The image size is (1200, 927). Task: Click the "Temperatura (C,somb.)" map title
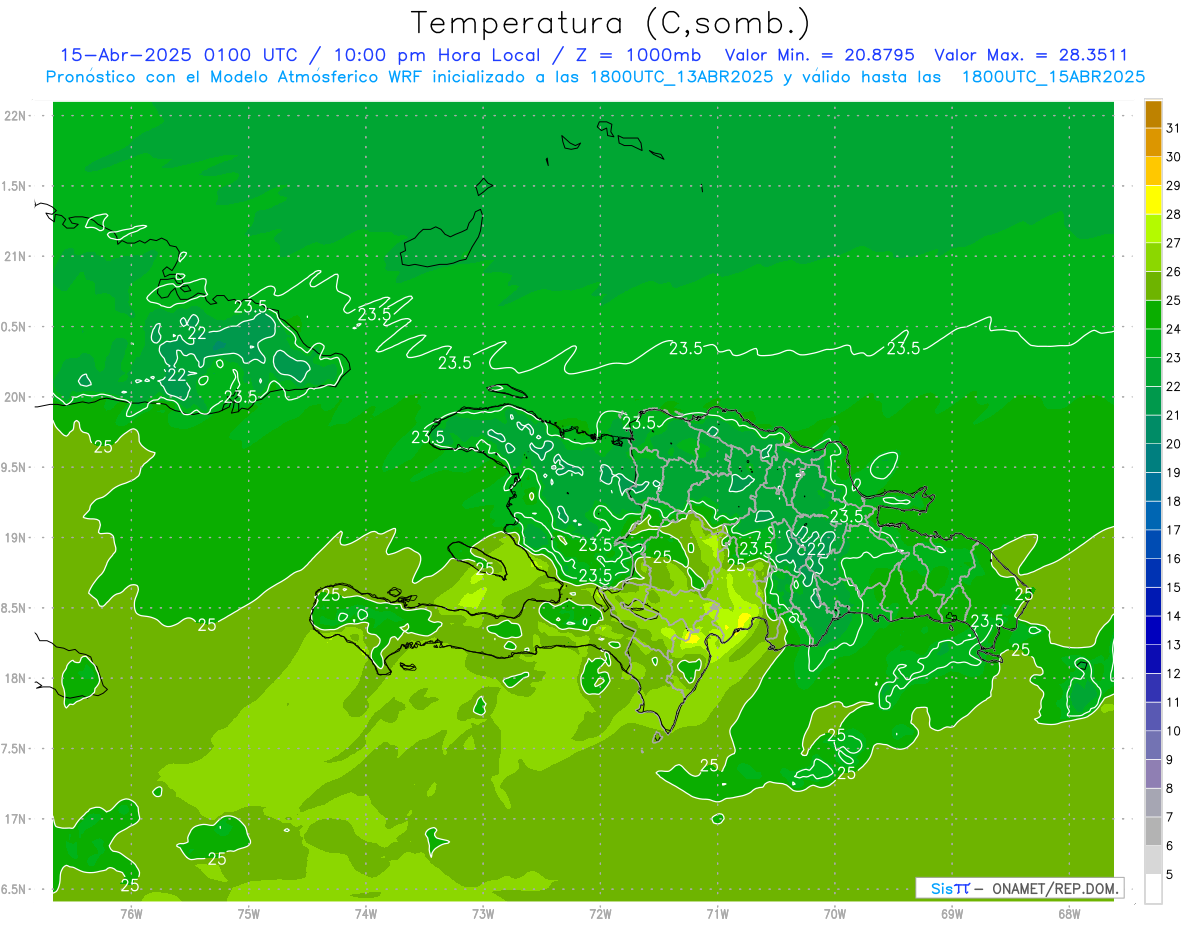click(611, 23)
